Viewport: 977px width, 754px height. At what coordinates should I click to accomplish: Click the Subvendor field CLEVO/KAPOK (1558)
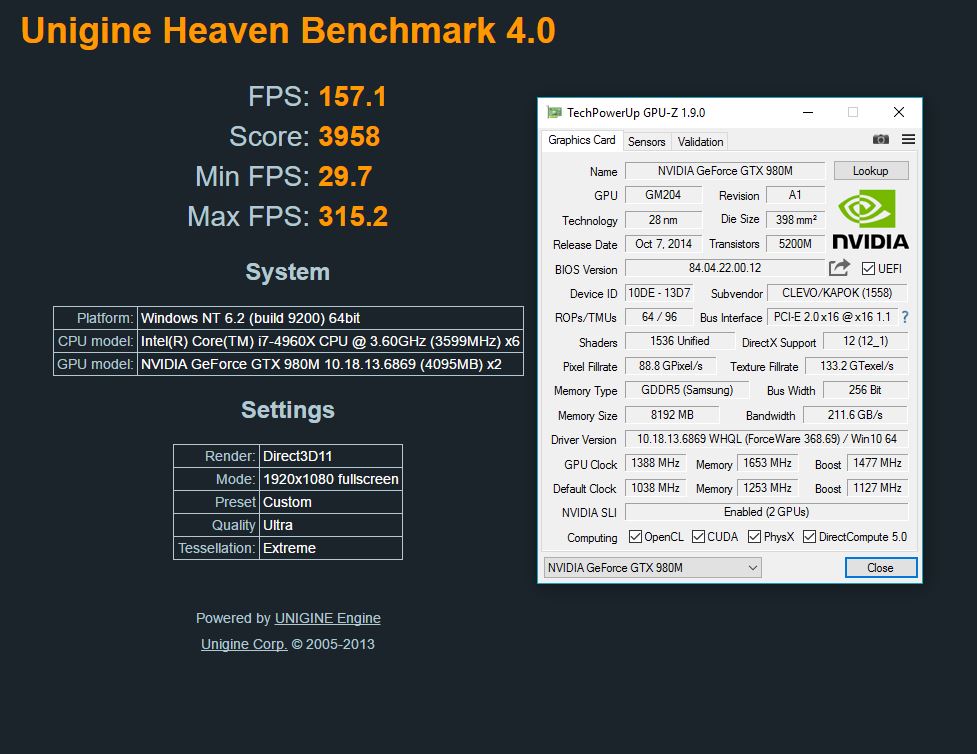click(837, 293)
